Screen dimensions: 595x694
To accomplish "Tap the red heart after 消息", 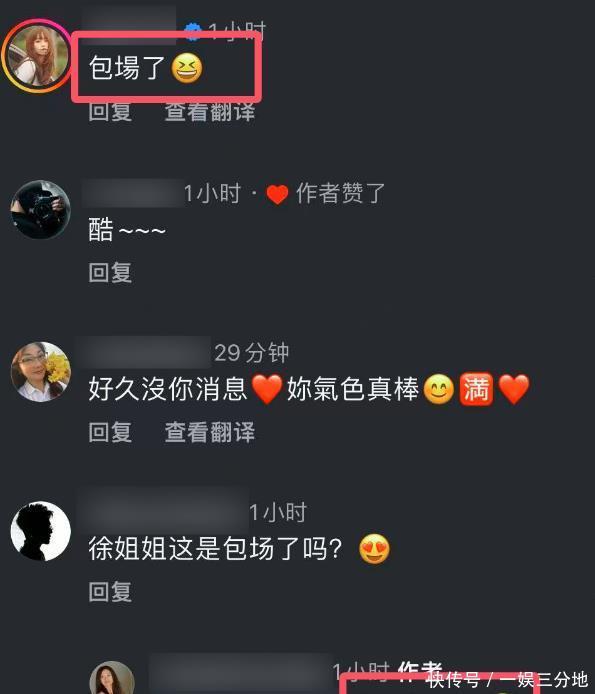I will tap(267, 389).
